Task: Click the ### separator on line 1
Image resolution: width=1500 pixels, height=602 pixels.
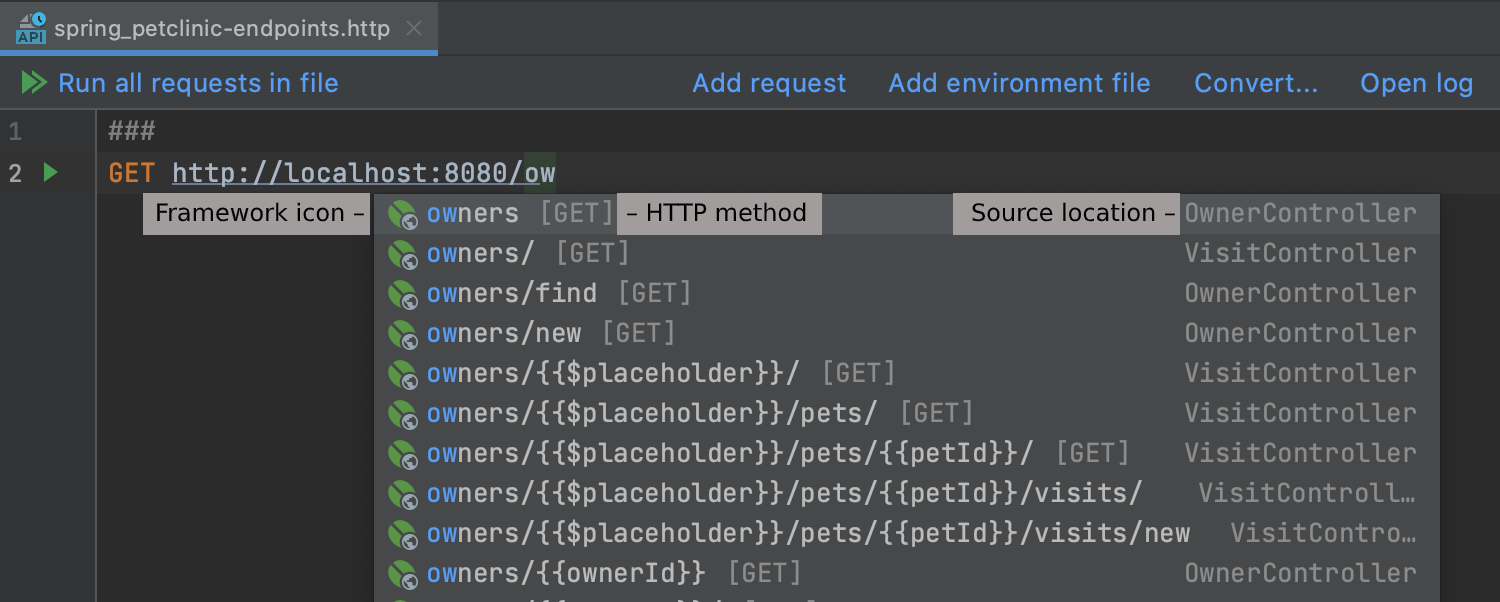Action: 132,131
